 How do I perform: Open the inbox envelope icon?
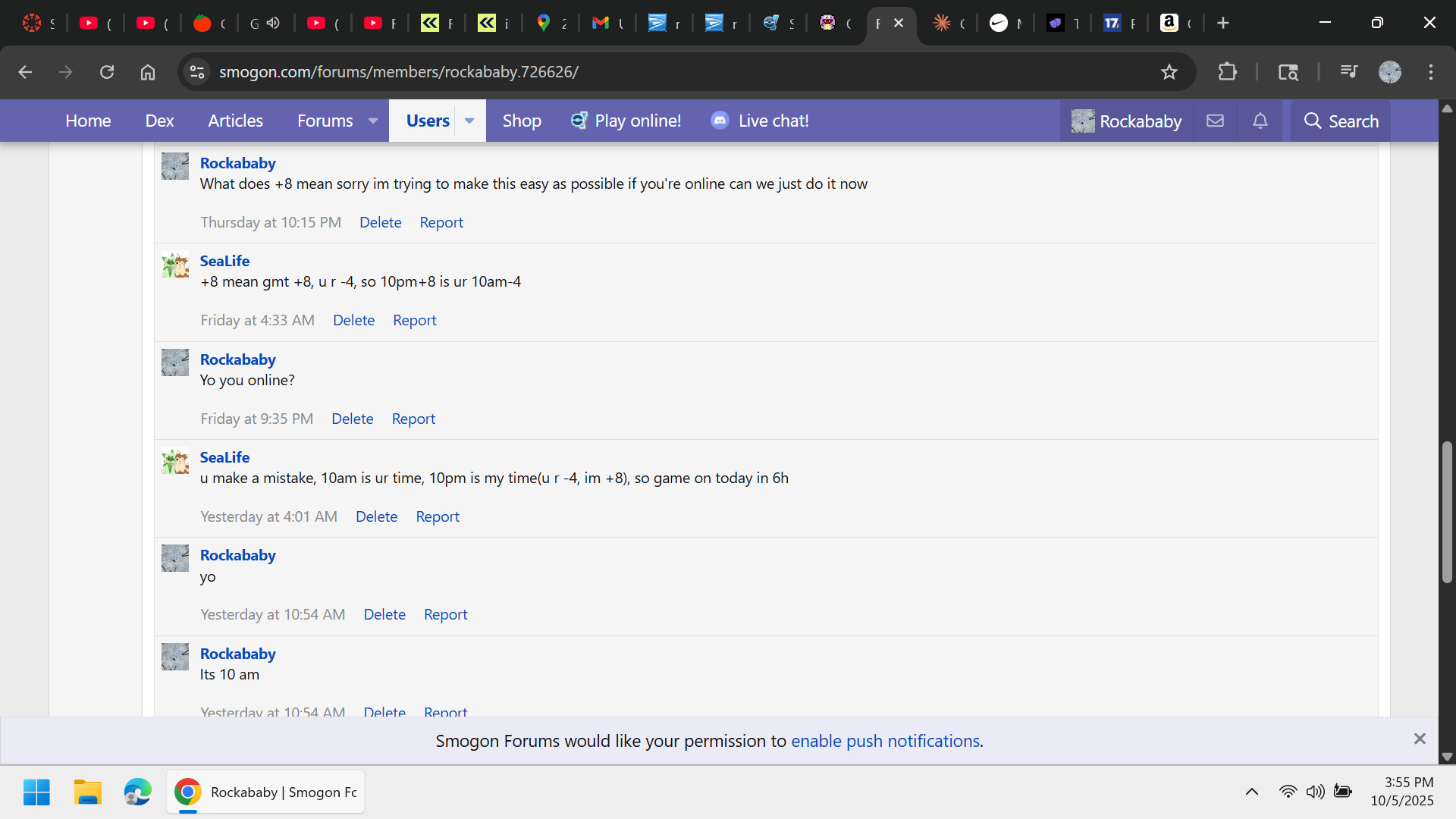pyautogui.click(x=1215, y=121)
